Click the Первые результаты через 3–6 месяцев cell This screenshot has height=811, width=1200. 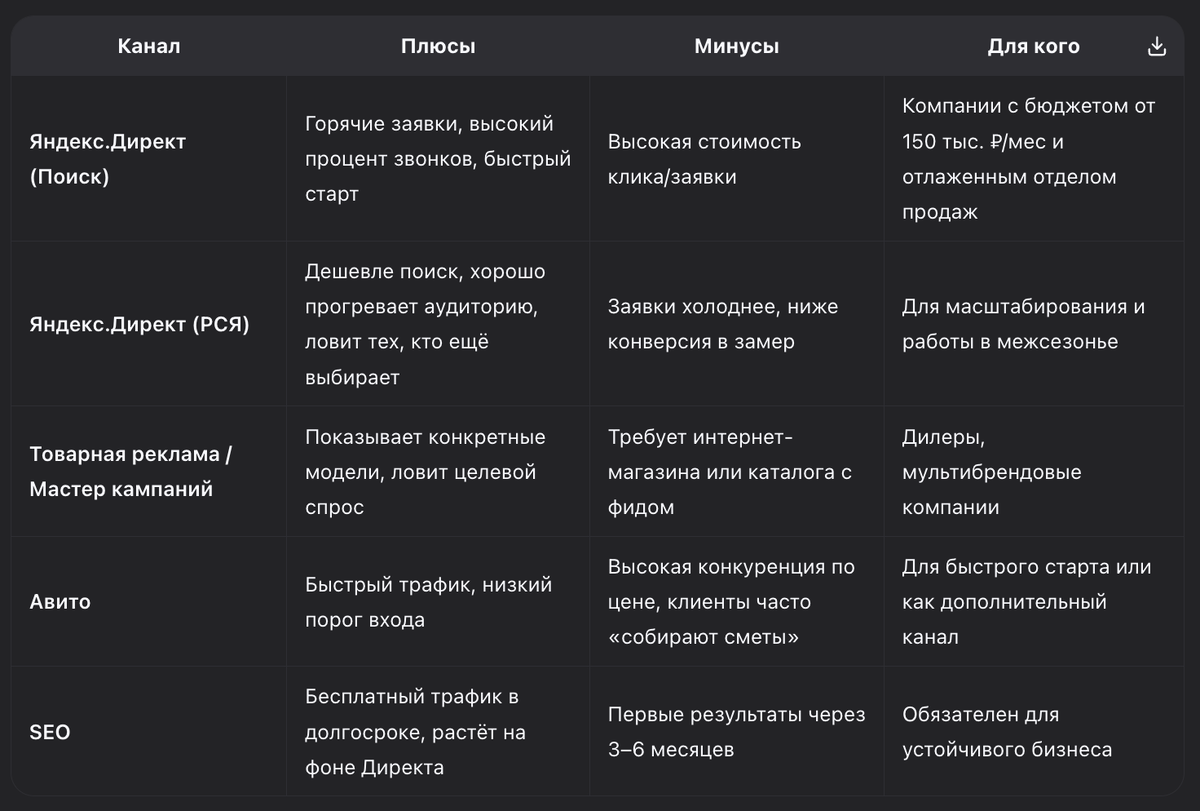point(736,732)
